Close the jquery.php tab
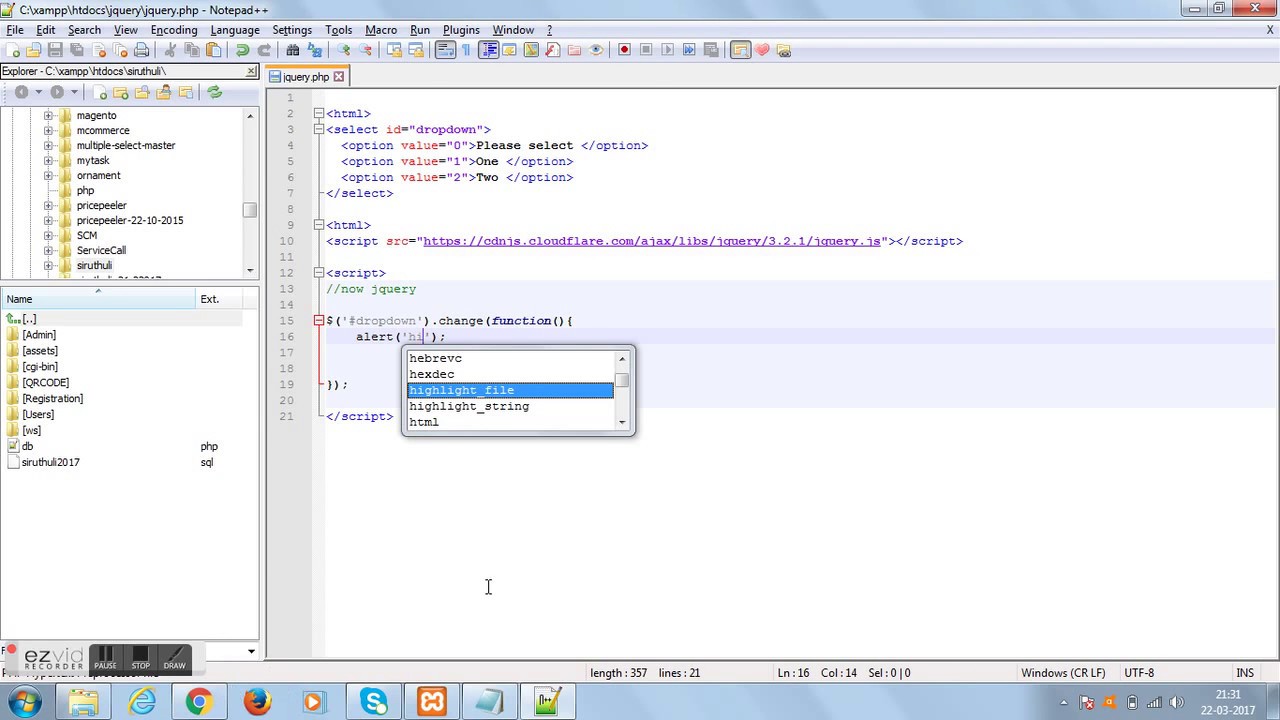The image size is (1280, 720). [x=339, y=76]
